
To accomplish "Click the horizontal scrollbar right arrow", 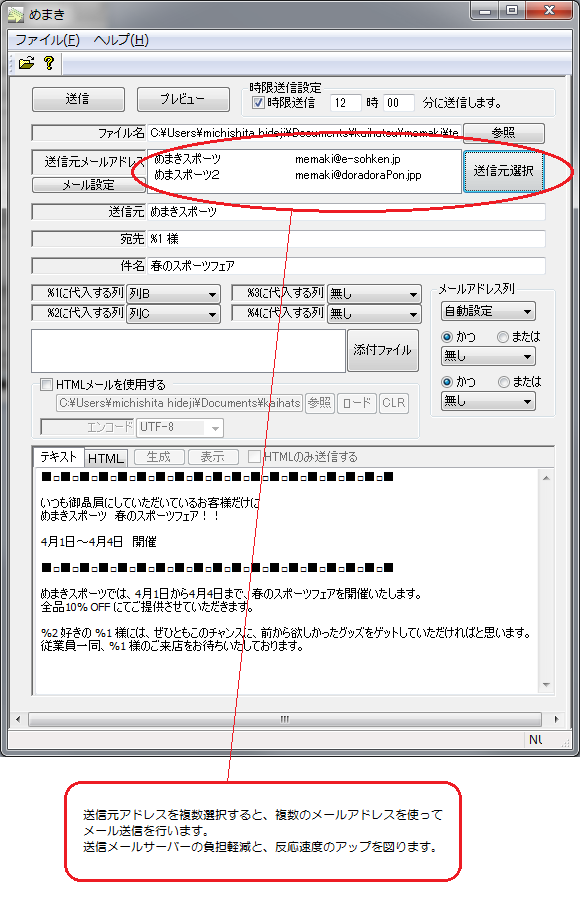I will click(x=556, y=719).
